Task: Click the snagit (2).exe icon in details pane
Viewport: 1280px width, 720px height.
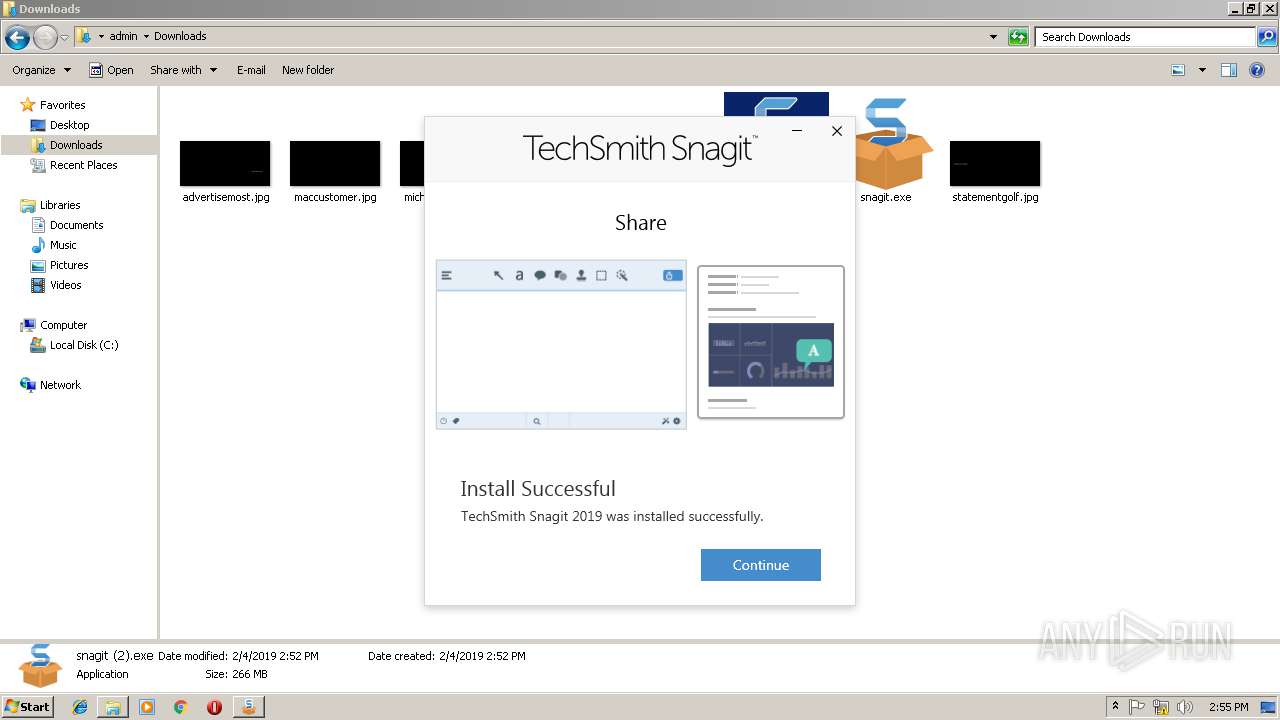Action: click(41, 666)
